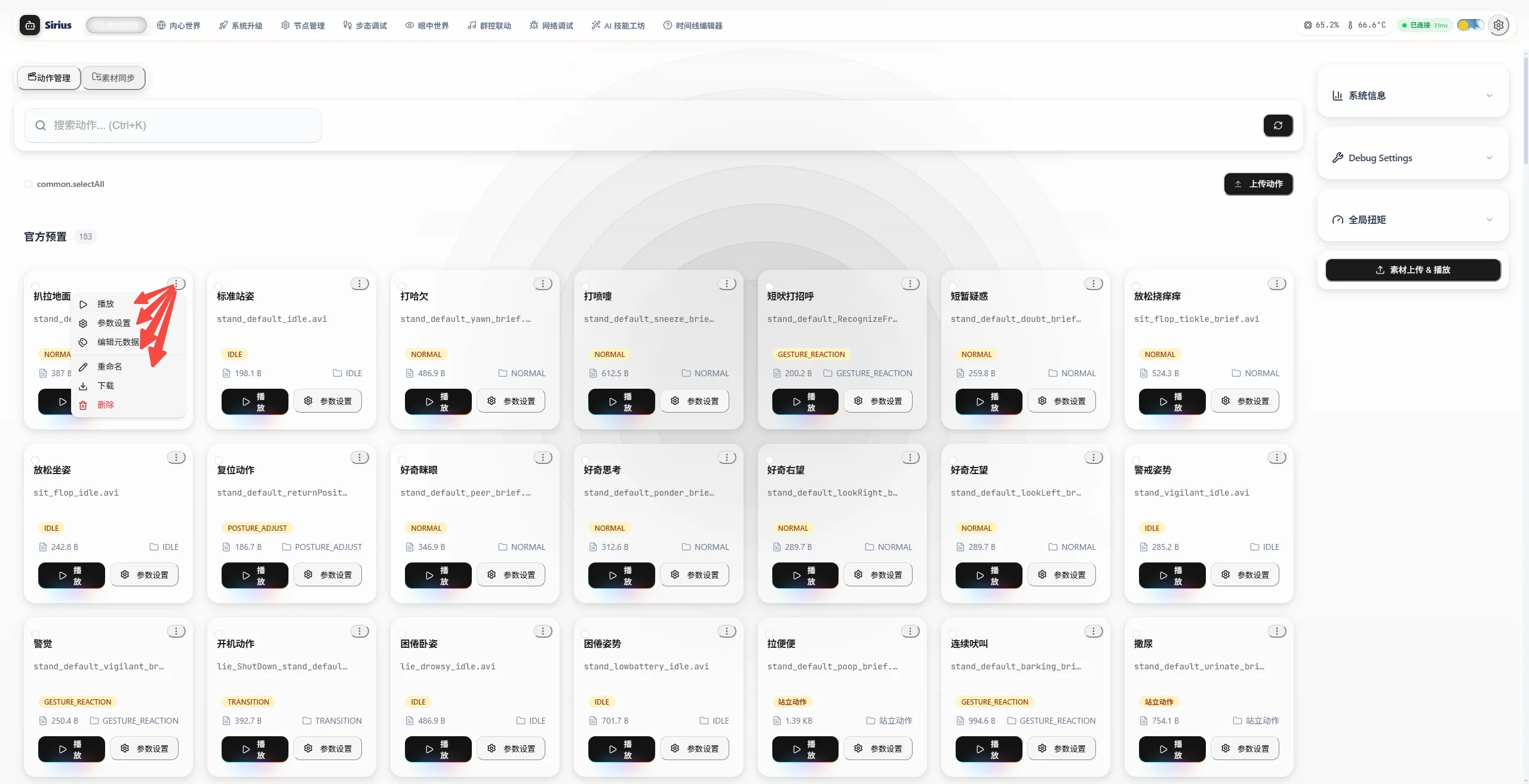
Task: Play the 困倦卧姿 action
Action: tap(438, 749)
